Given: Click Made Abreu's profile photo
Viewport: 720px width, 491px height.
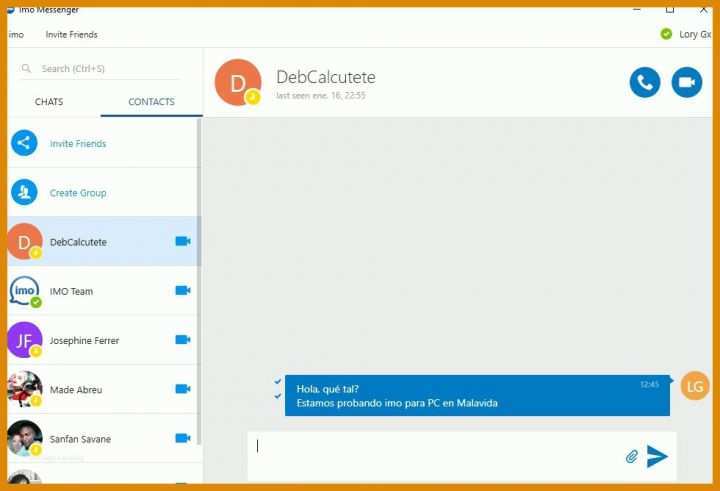Looking at the screenshot, I should [x=24, y=389].
